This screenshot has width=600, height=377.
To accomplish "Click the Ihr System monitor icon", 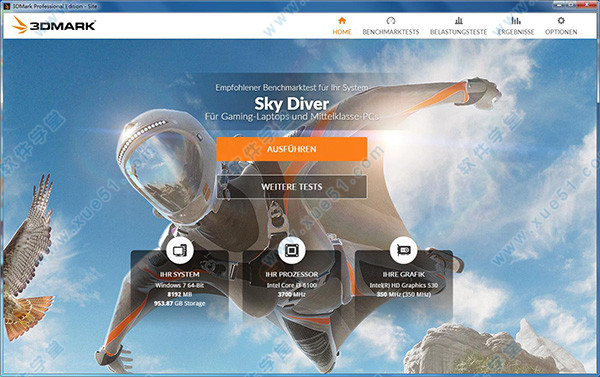I will pyautogui.click(x=179, y=250).
